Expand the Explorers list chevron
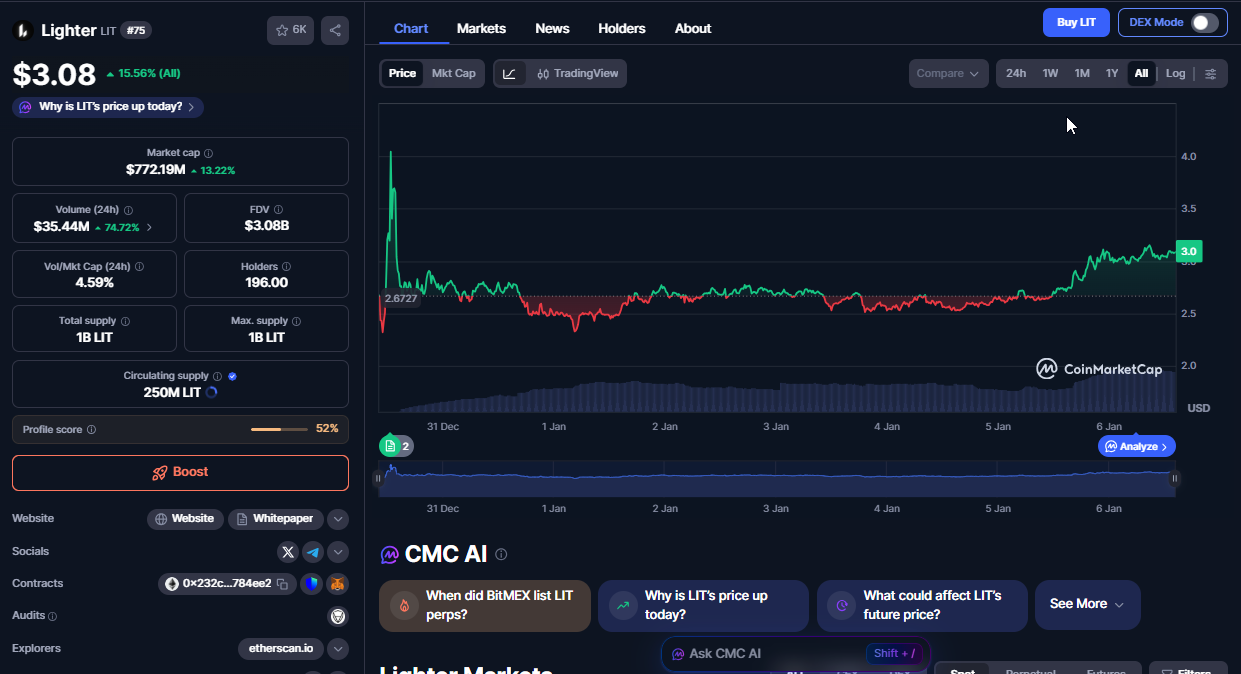 pyautogui.click(x=338, y=649)
